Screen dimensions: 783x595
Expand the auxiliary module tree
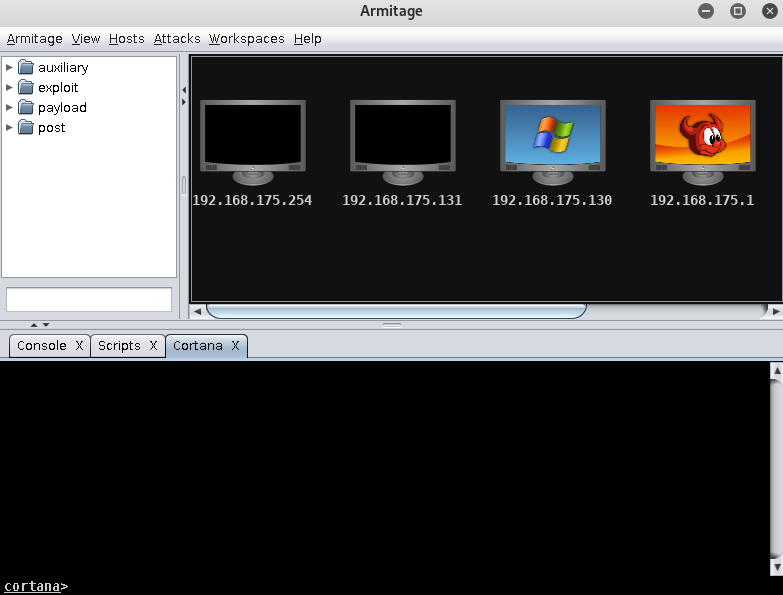(x=9, y=67)
